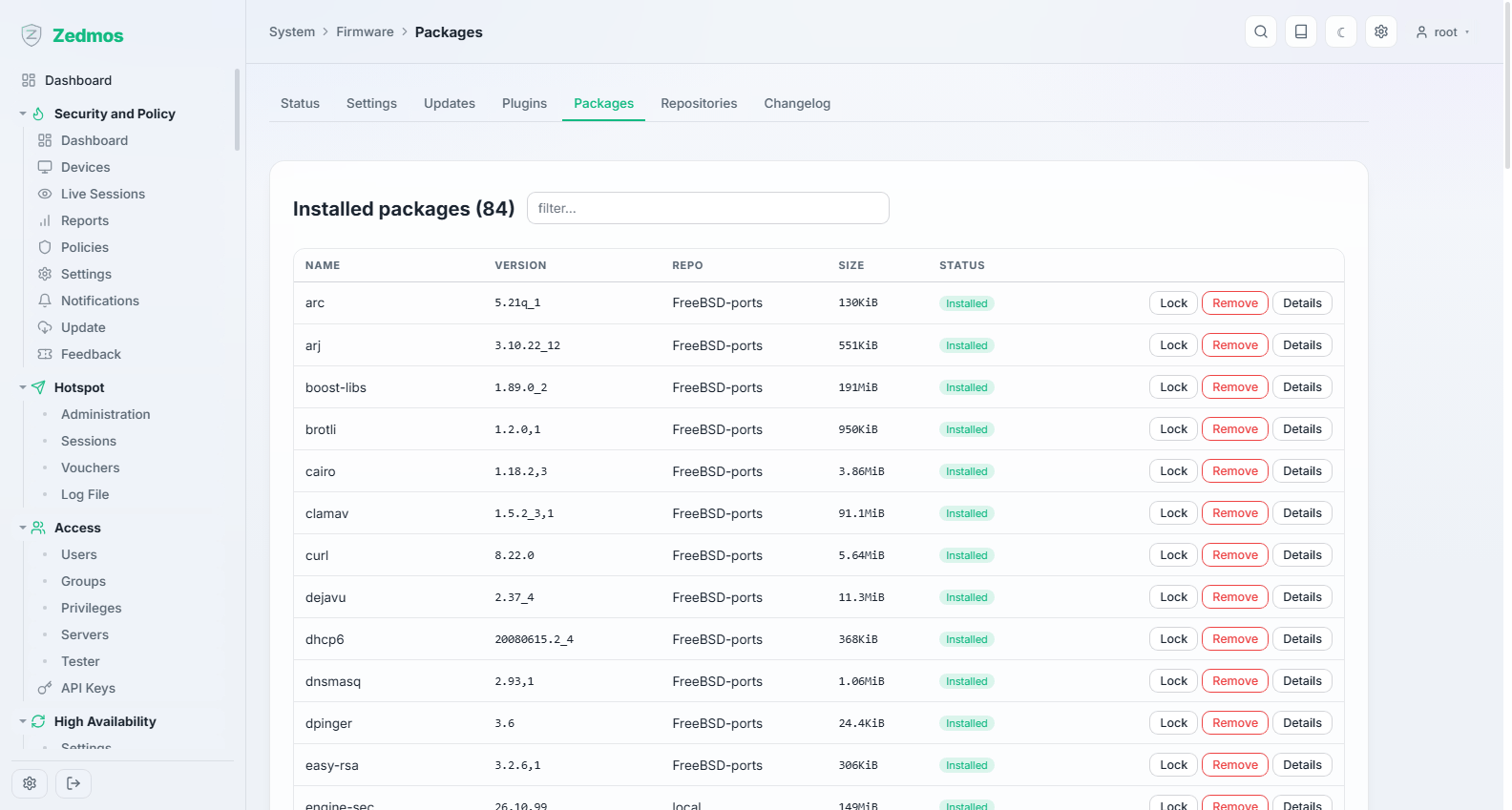
Task: Click the Reports bar chart icon
Action: click(x=45, y=220)
